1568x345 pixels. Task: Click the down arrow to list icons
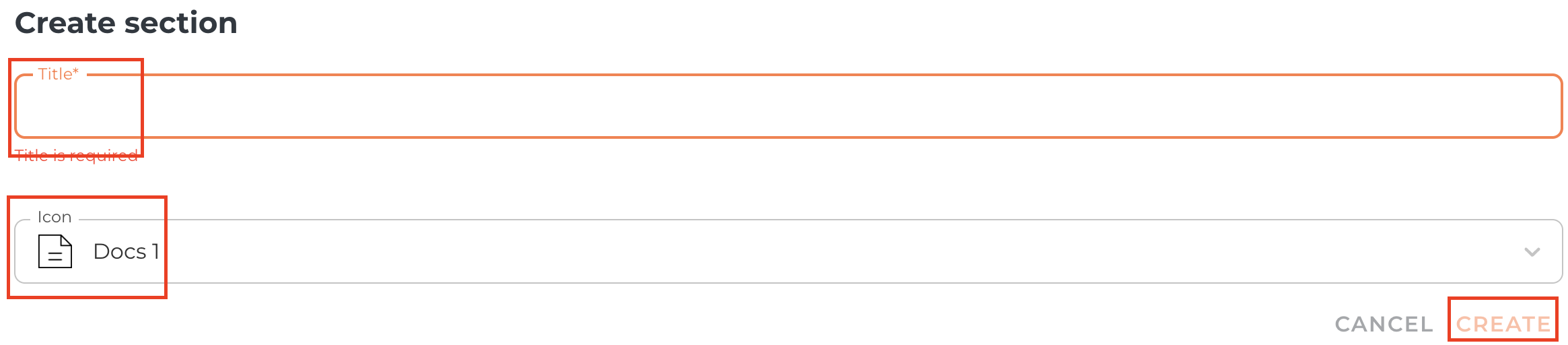1532,252
